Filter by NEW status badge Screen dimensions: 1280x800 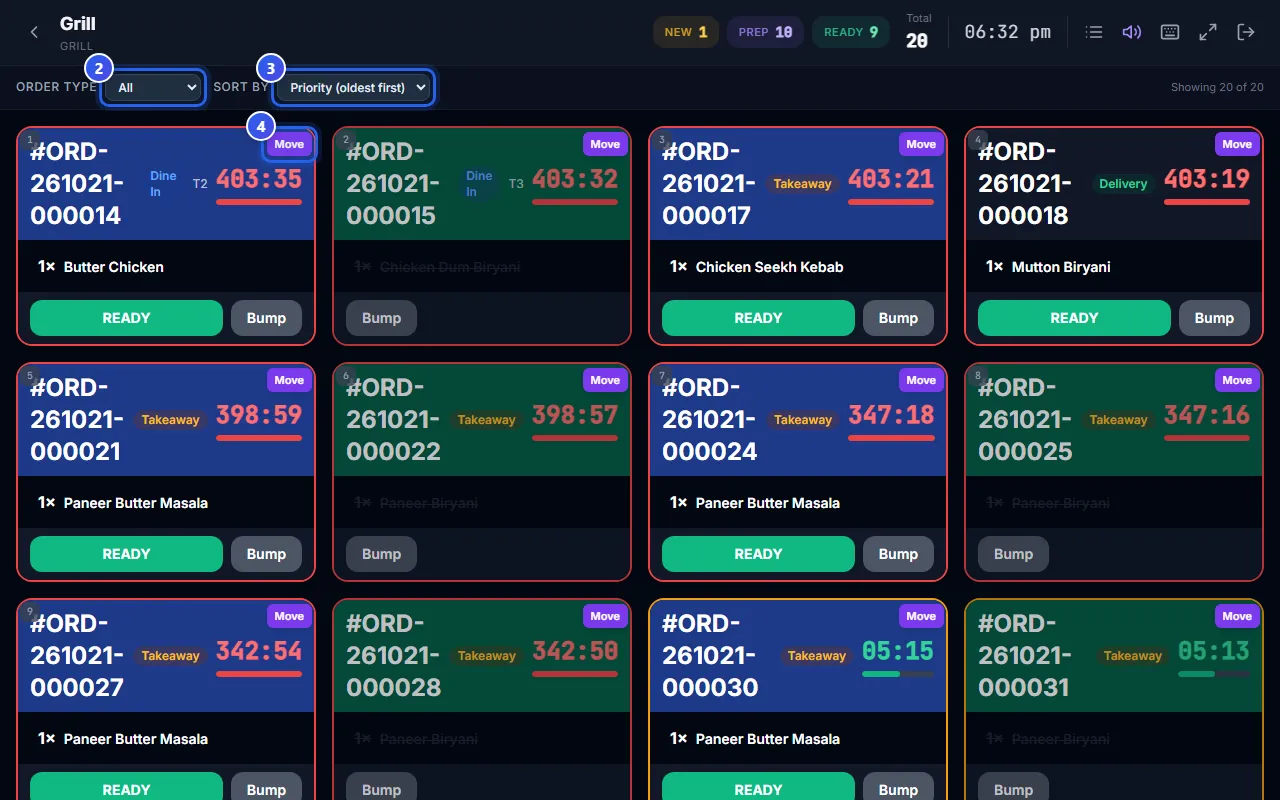point(686,32)
